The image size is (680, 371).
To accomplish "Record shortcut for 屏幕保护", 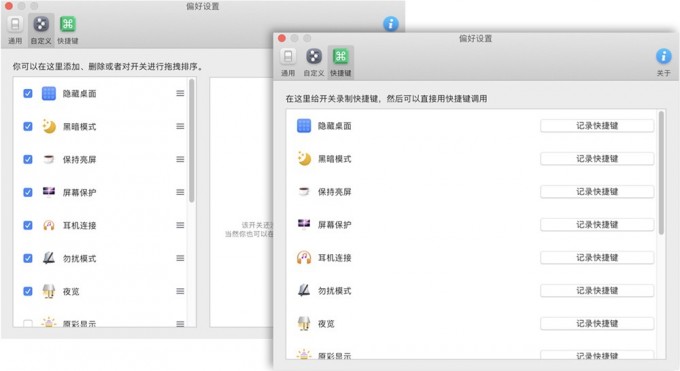I will [x=597, y=225].
